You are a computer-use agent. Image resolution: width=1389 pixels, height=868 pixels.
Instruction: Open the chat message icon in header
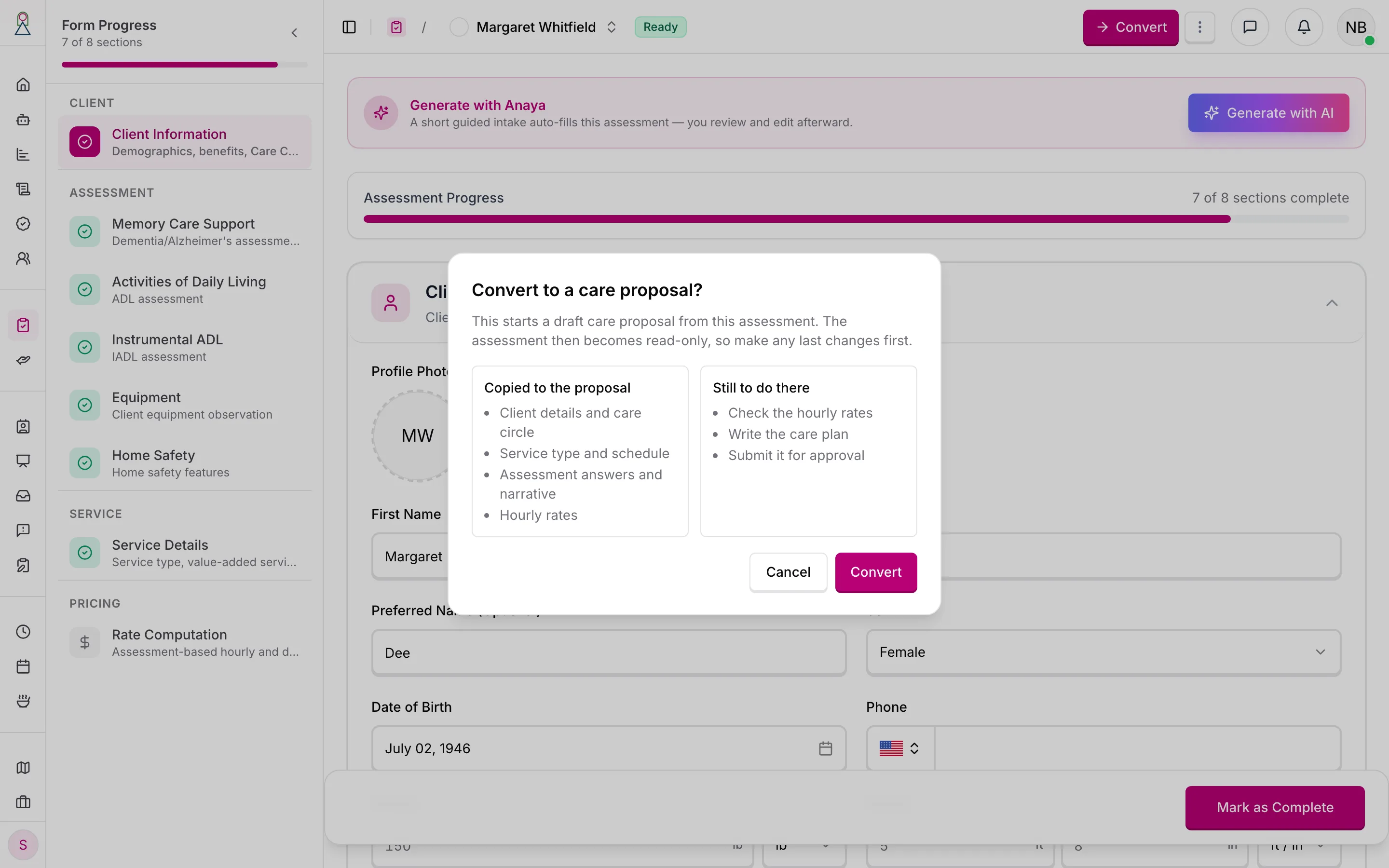1250,27
